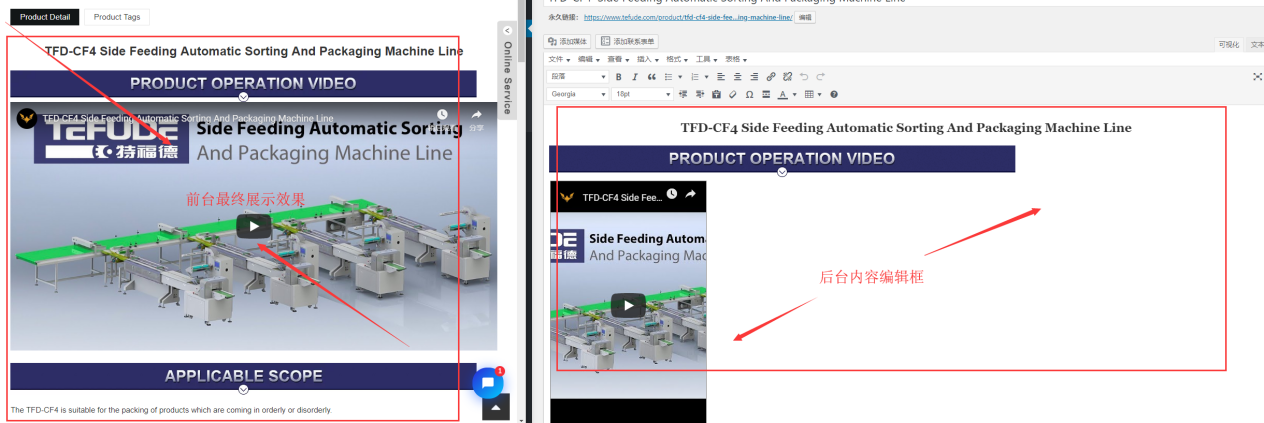Open the 文件 menu in editor

coord(559,60)
